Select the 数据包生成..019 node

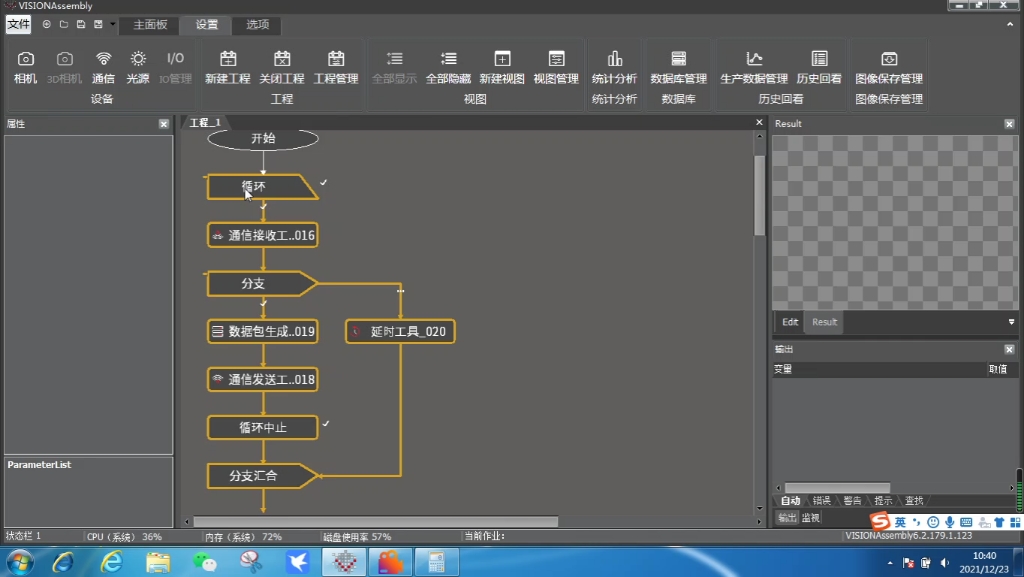point(263,331)
